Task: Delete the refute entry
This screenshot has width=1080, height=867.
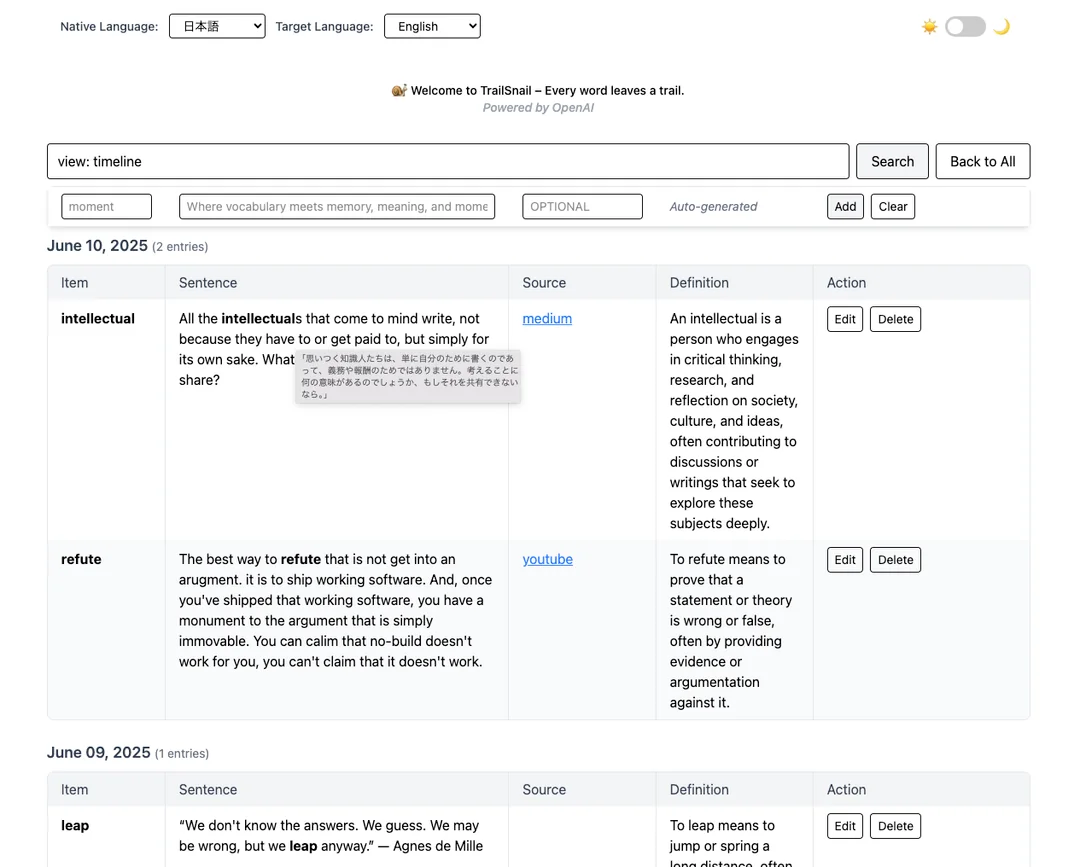Action: (x=895, y=560)
